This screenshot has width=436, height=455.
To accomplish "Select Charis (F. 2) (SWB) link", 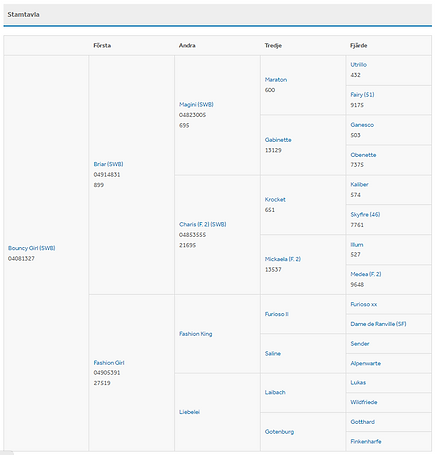I will [x=203, y=224].
